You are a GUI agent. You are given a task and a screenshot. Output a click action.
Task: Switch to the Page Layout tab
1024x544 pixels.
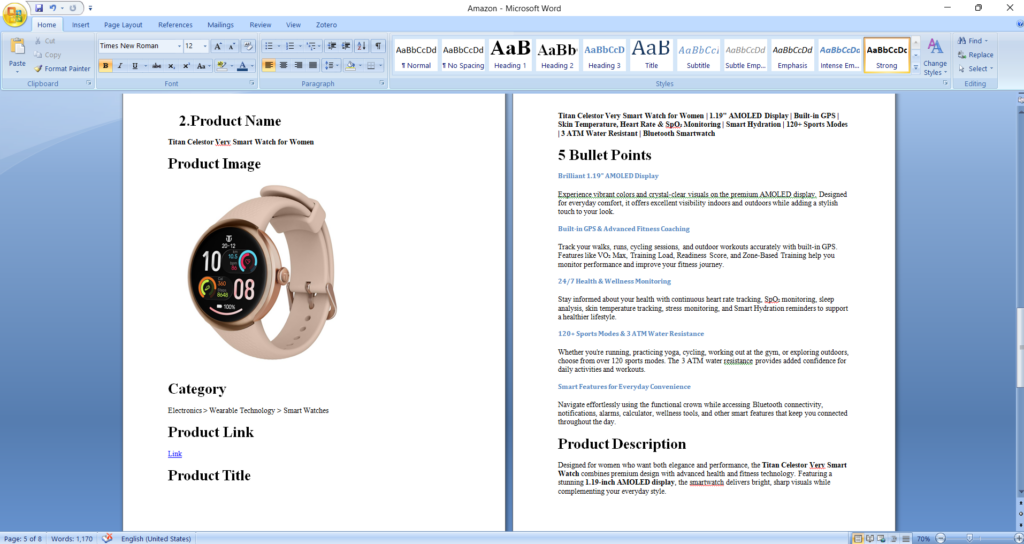[x=123, y=25]
